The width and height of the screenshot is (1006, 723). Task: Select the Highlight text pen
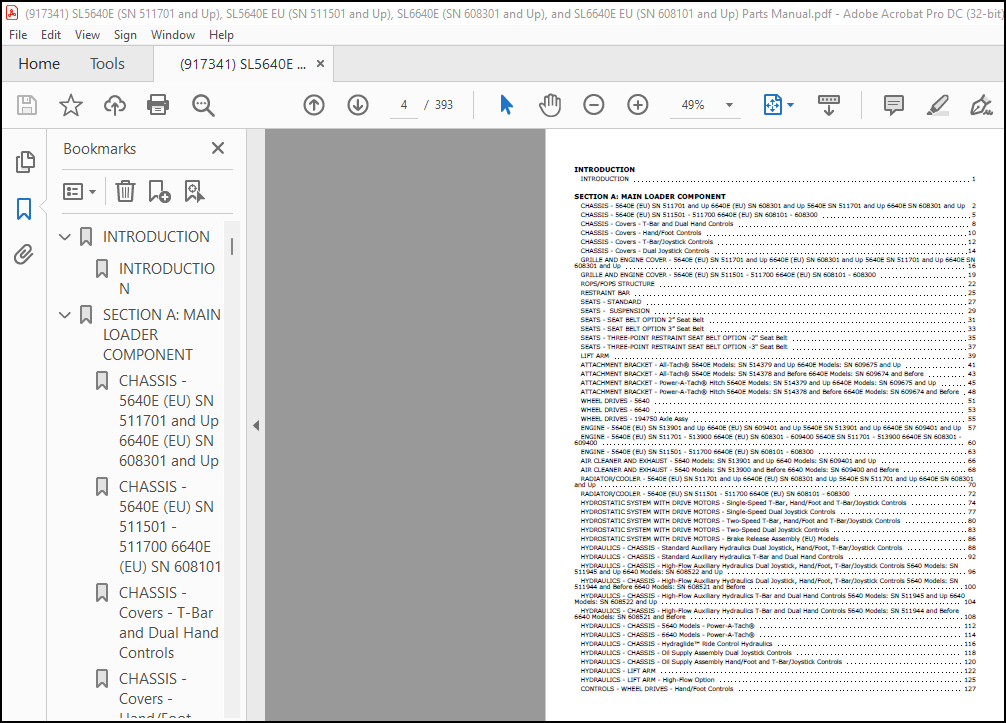click(x=937, y=105)
